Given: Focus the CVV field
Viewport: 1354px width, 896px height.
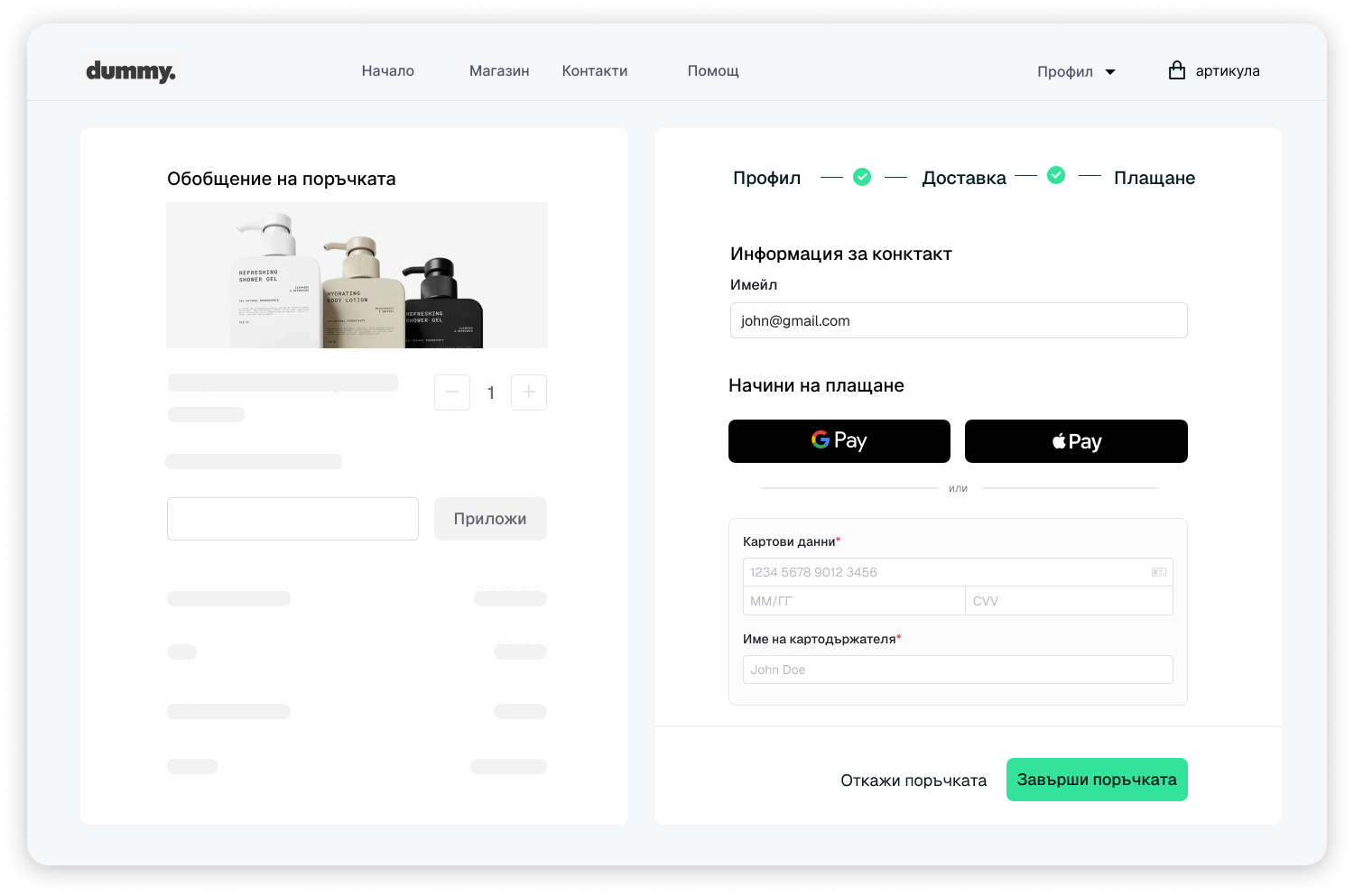Looking at the screenshot, I should click(x=1070, y=601).
